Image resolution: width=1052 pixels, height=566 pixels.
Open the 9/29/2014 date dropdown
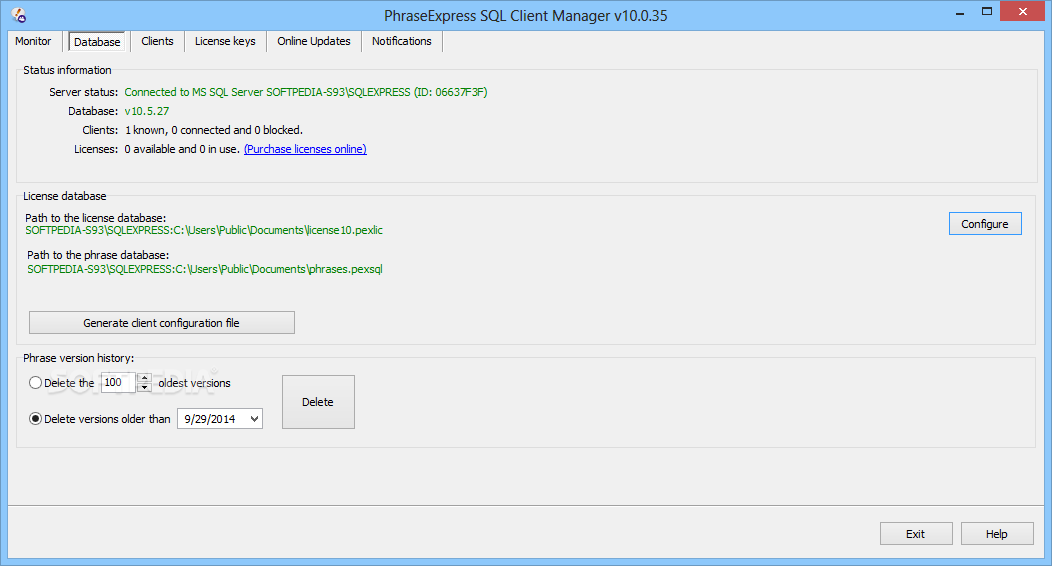[254, 418]
